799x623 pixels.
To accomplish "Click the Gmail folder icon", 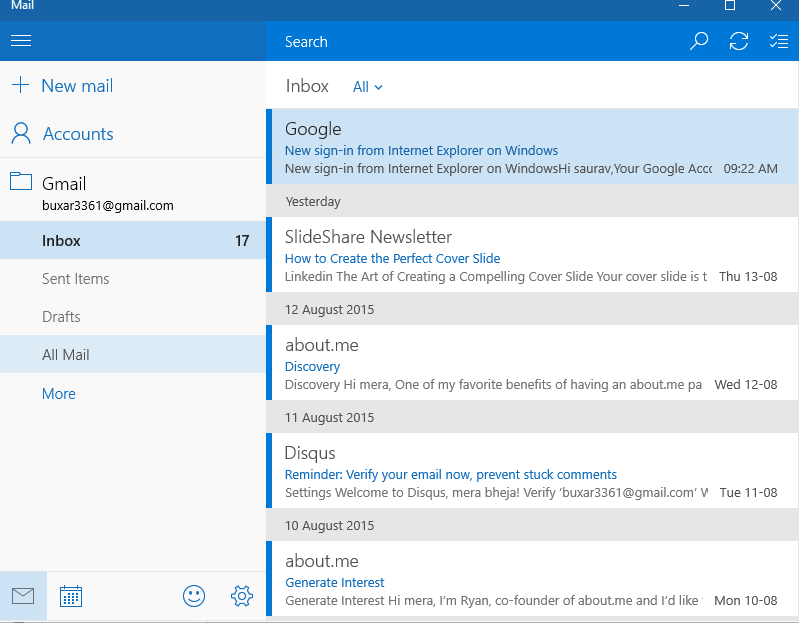I will (x=21, y=181).
